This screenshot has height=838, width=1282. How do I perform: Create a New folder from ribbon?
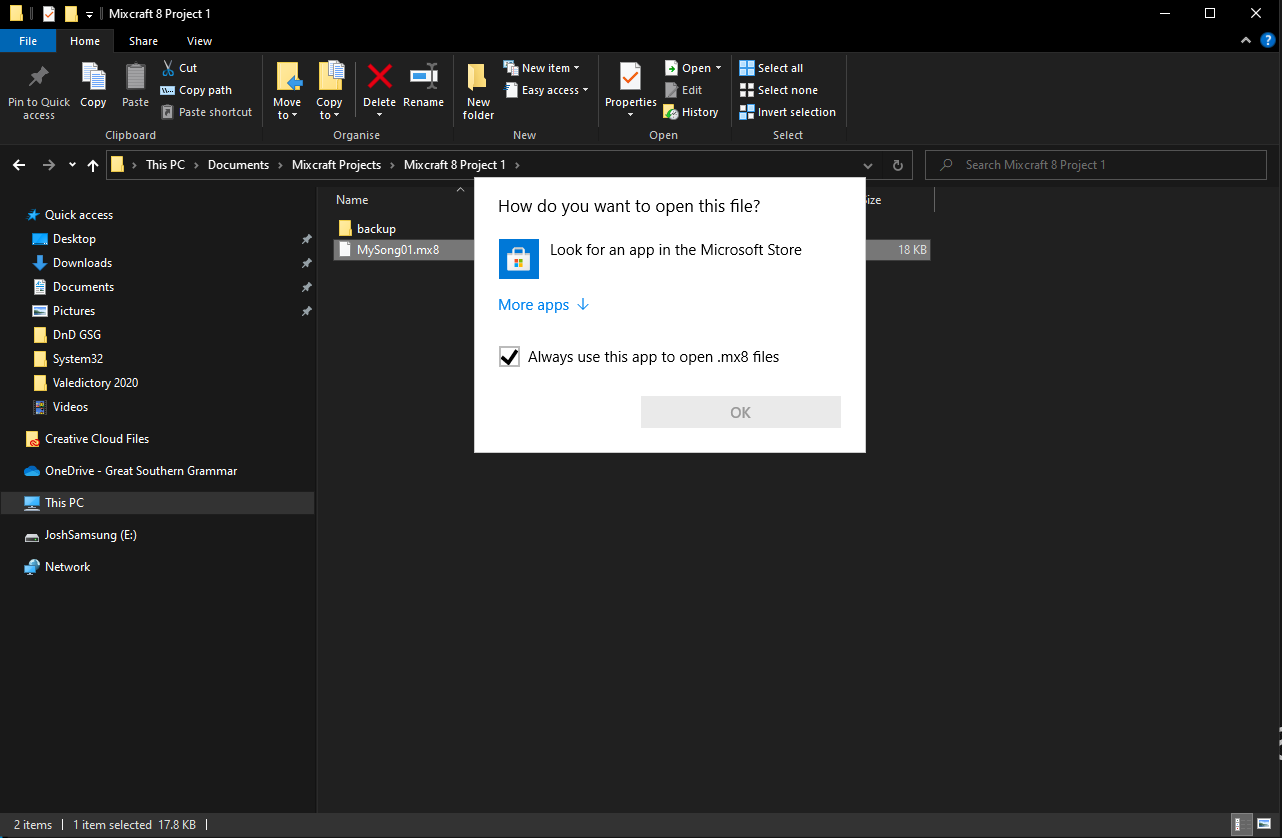click(x=478, y=91)
